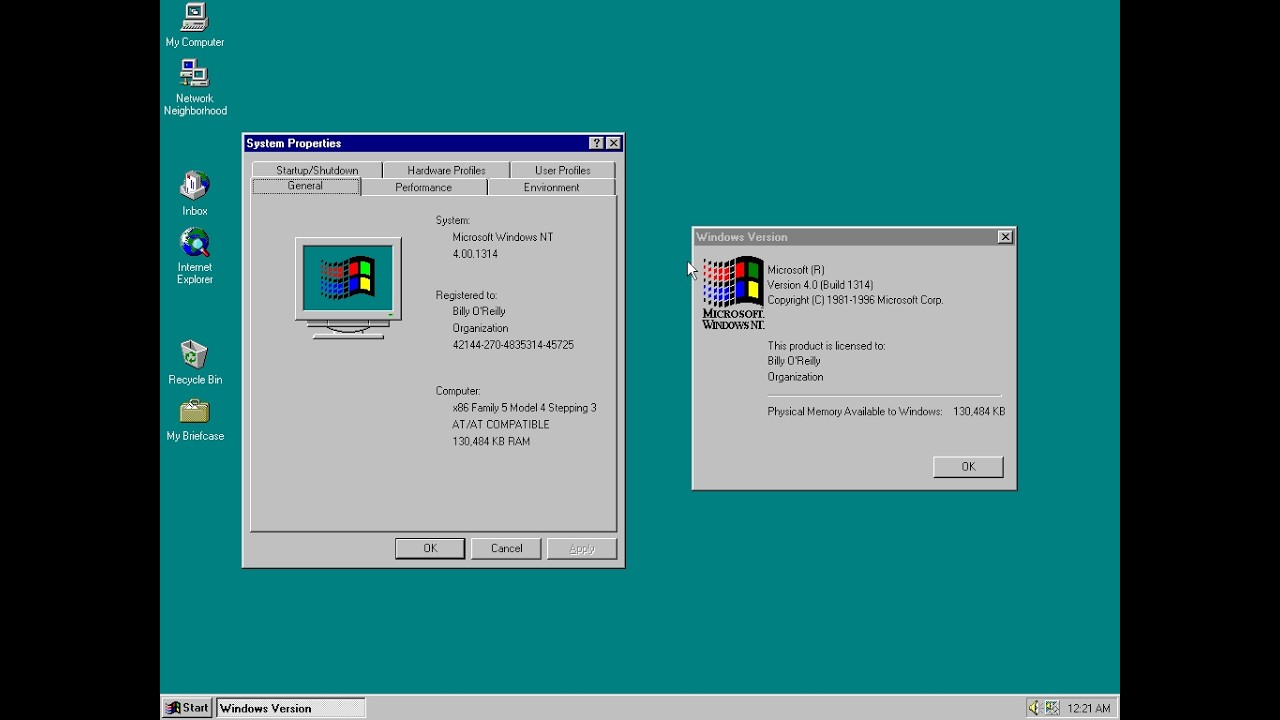This screenshot has width=1280, height=720.
Task: Switch to the Startup/Shutdown tab
Action: point(317,170)
